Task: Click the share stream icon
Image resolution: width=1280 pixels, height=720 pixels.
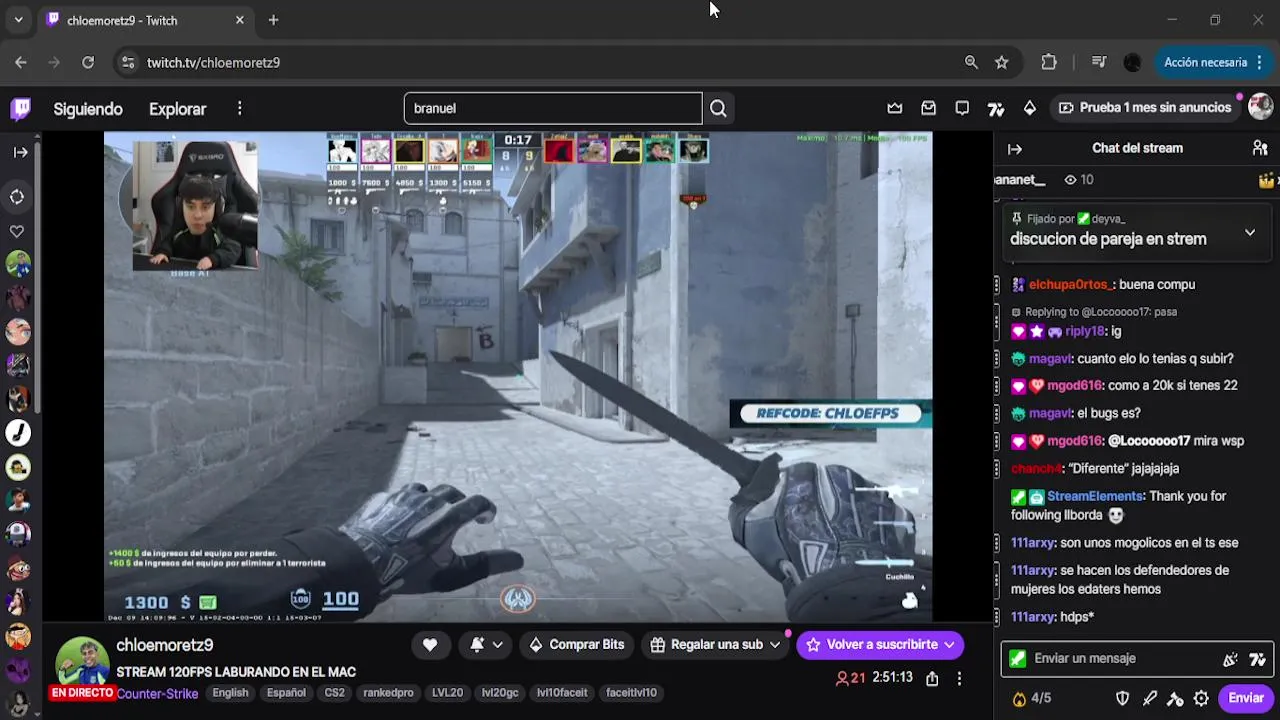Action: pos(932,678)
